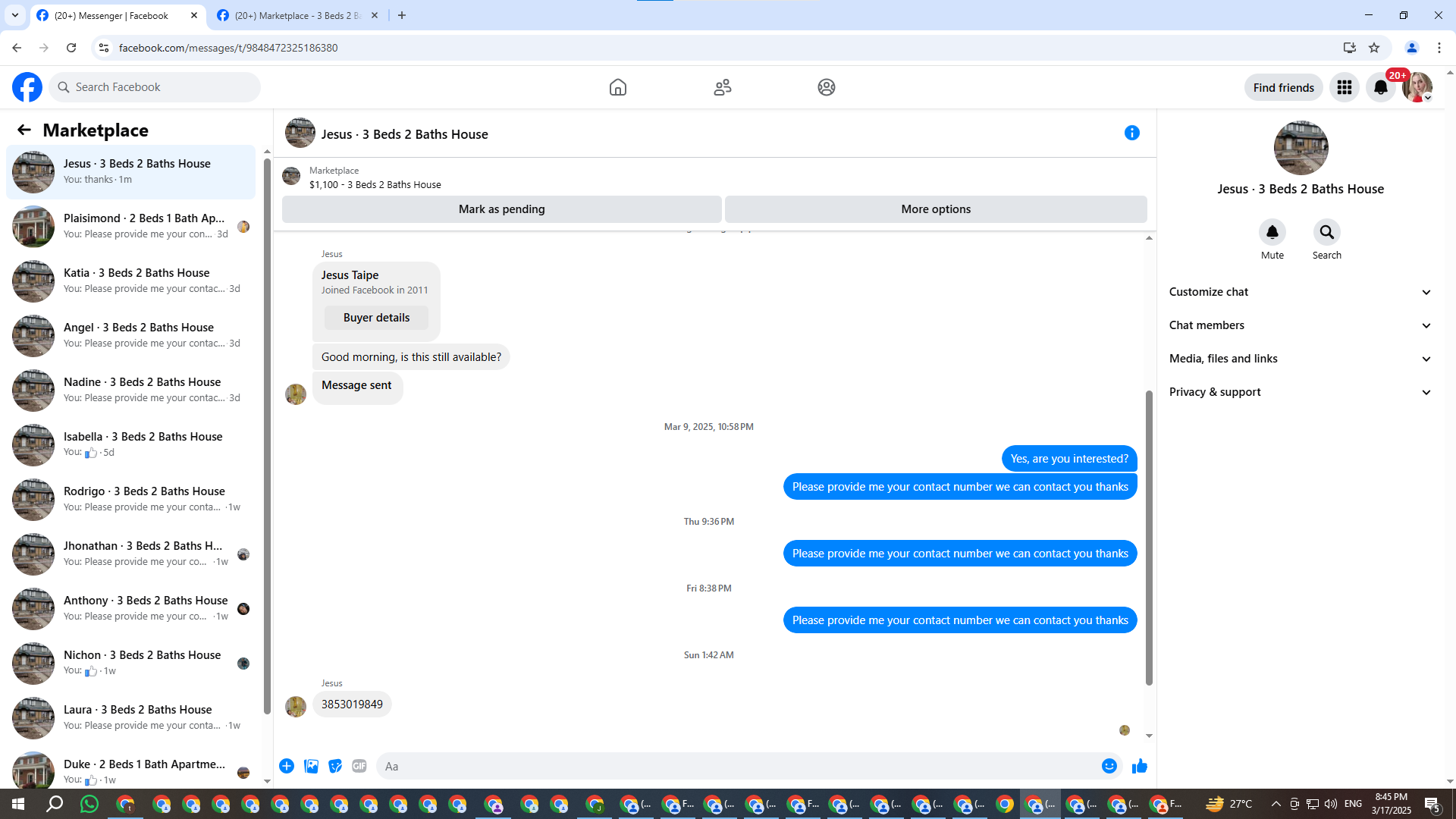
Task: Expand Chat members section
Action: 1301,325
